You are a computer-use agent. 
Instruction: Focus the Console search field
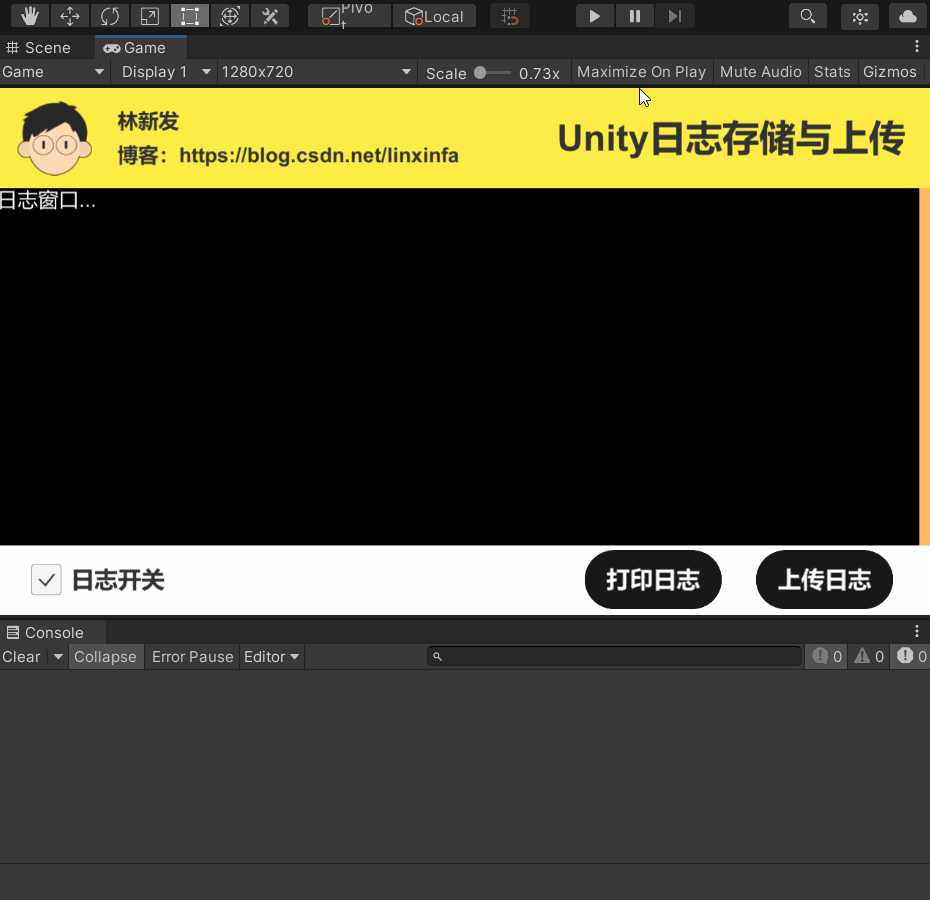[x=614, y=656]
